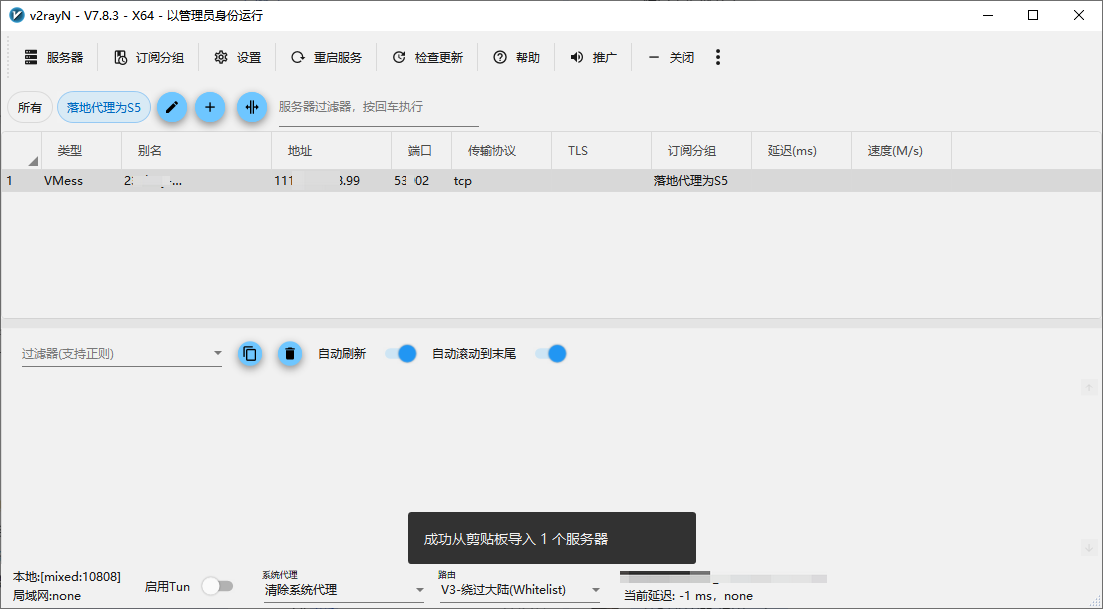This screenshot has width=1103, height=609.
Task: Toggle the 启用Tun switch
Action: point(217,586)
